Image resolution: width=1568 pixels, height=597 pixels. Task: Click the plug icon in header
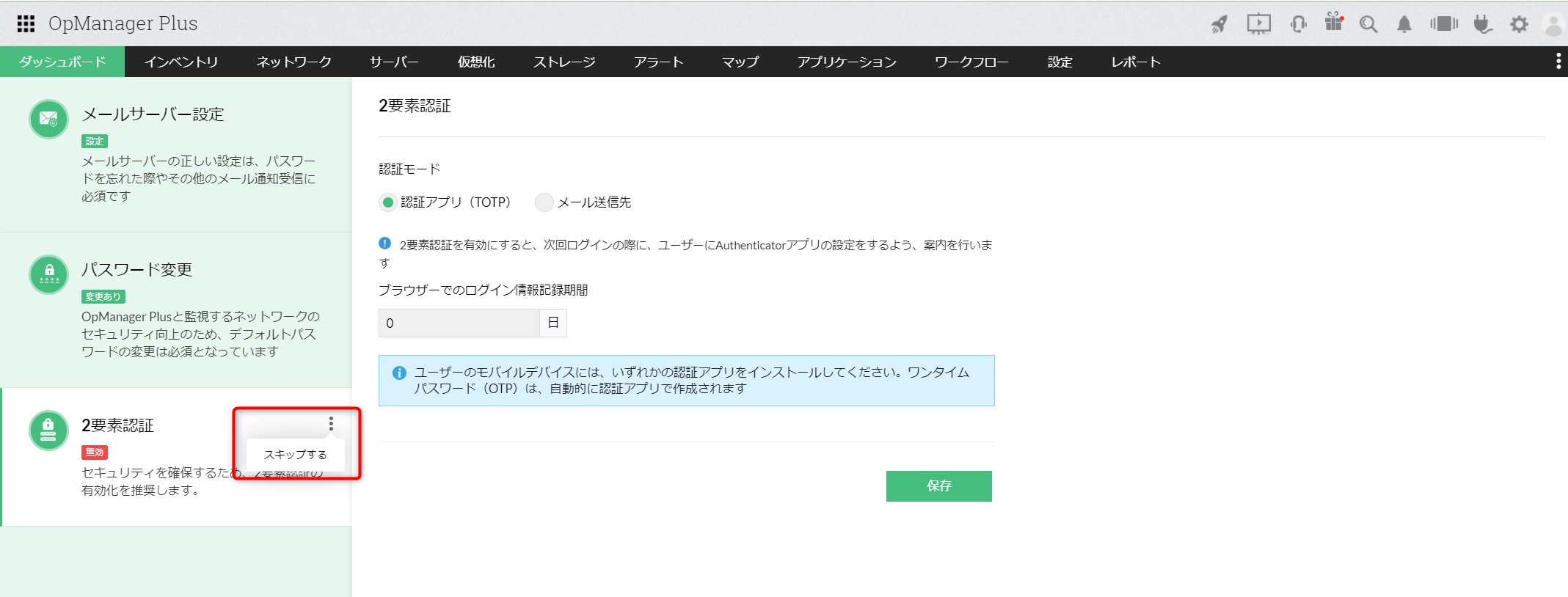pos(1482,24)
